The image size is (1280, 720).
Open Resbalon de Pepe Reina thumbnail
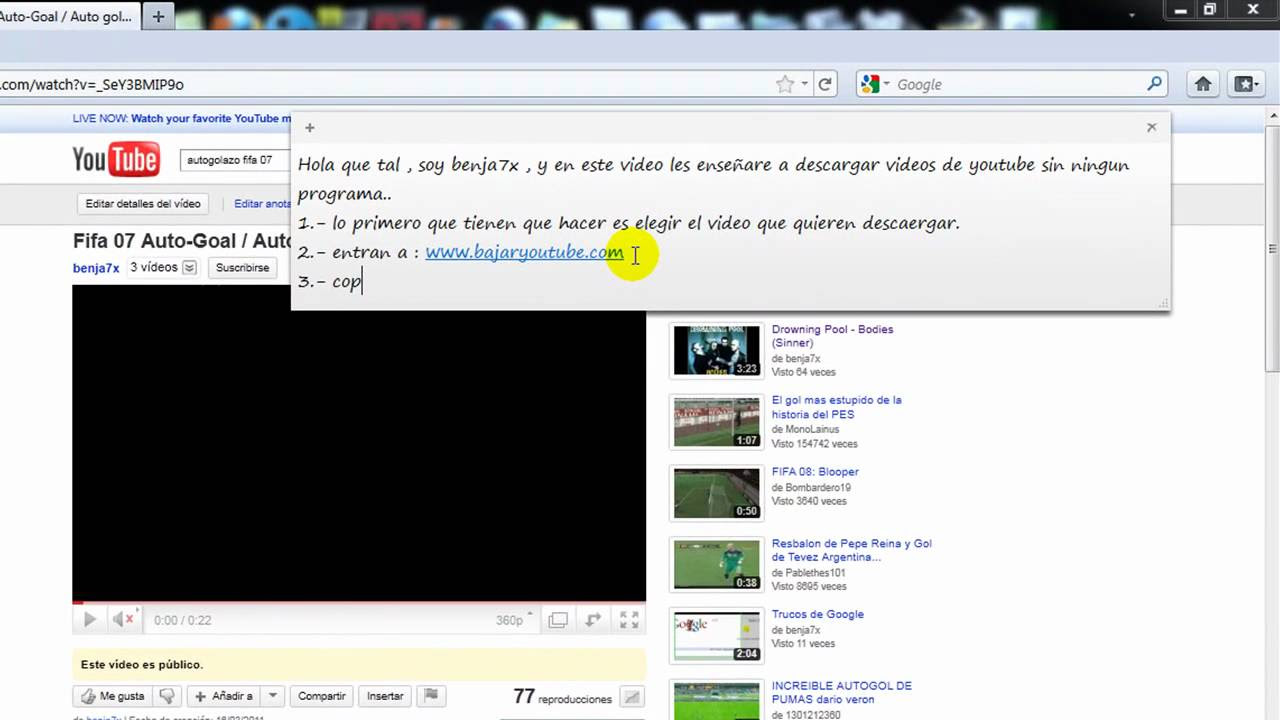tap(716, 565)
